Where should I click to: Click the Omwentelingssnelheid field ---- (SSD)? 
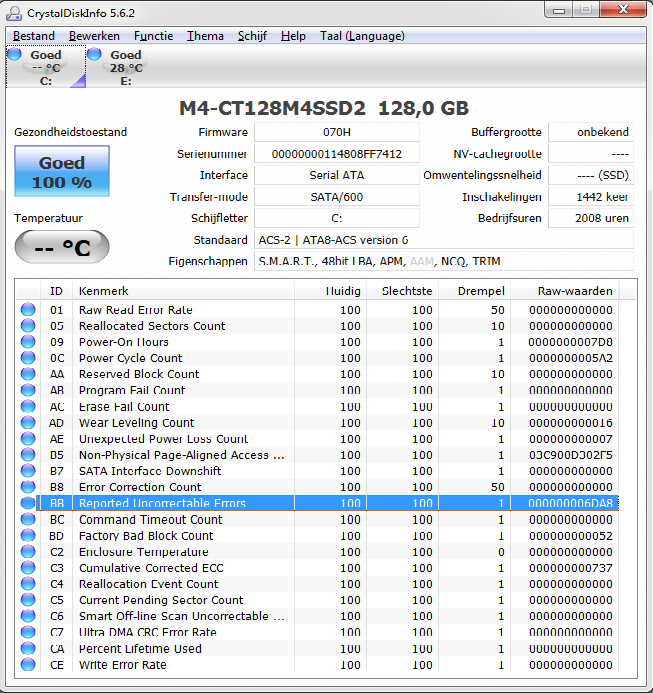tap(591, 175)
